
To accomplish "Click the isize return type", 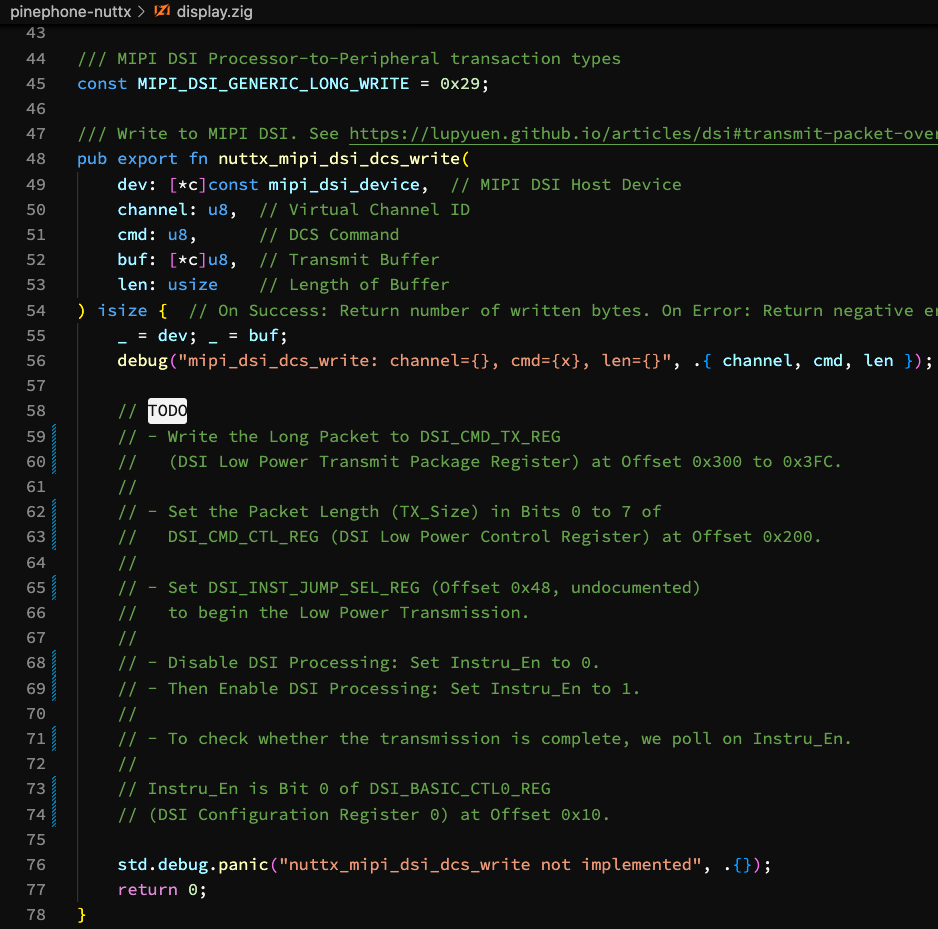I will [122, 311].
